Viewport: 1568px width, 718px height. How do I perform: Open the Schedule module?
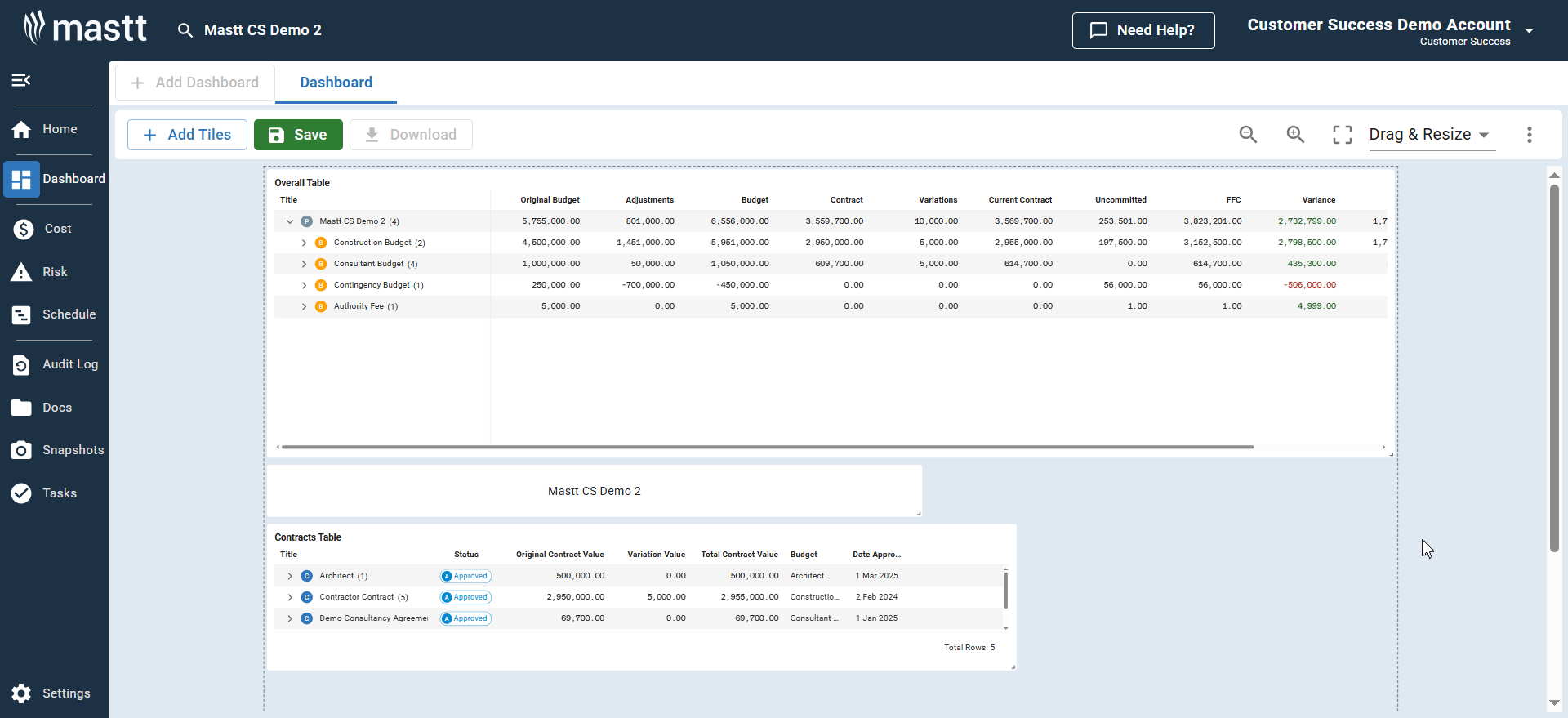54,314
